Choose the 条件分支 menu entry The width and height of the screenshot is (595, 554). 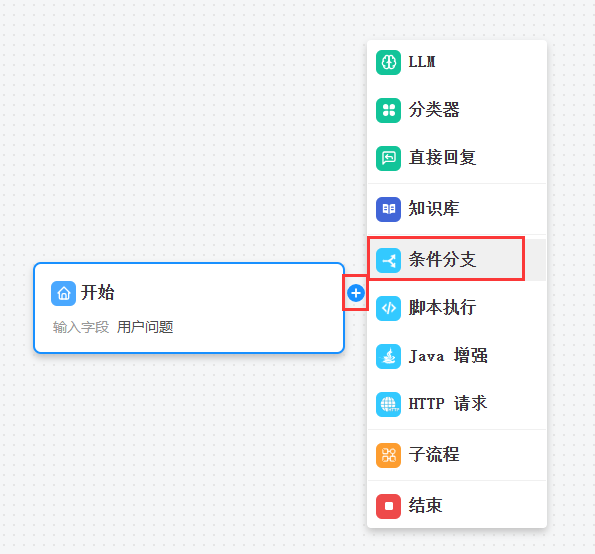(457, 260)
